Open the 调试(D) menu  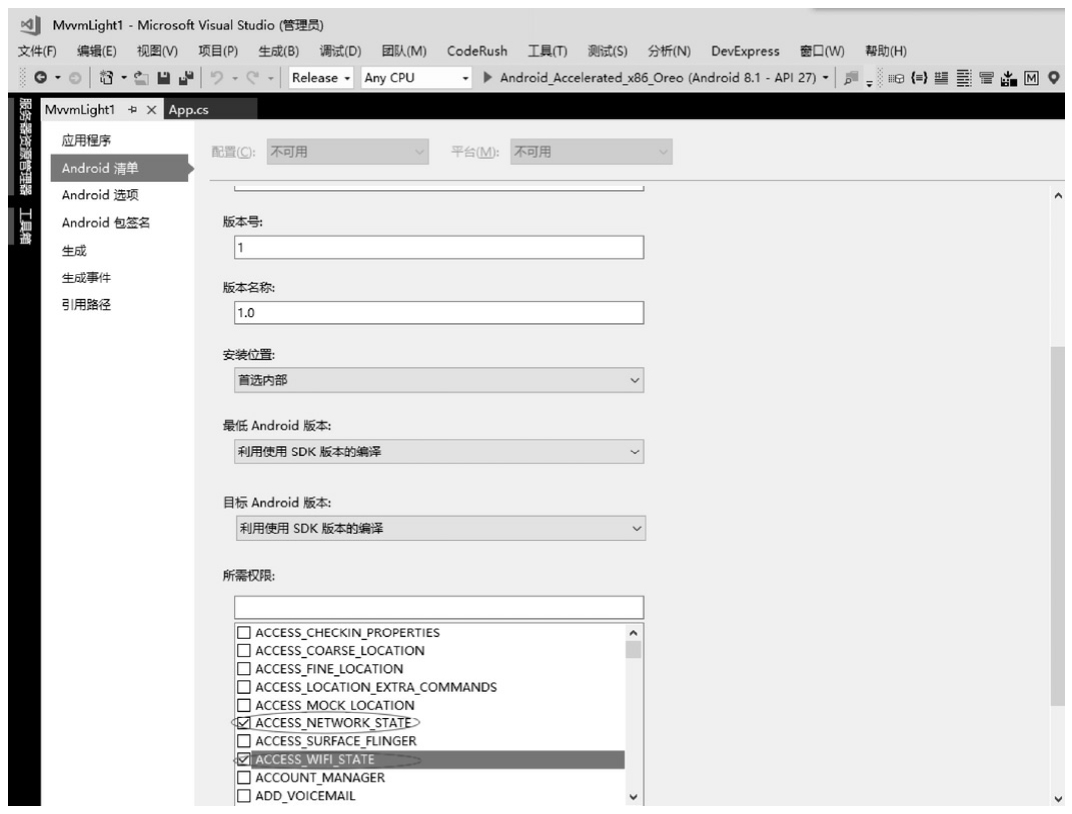[340, 51]
